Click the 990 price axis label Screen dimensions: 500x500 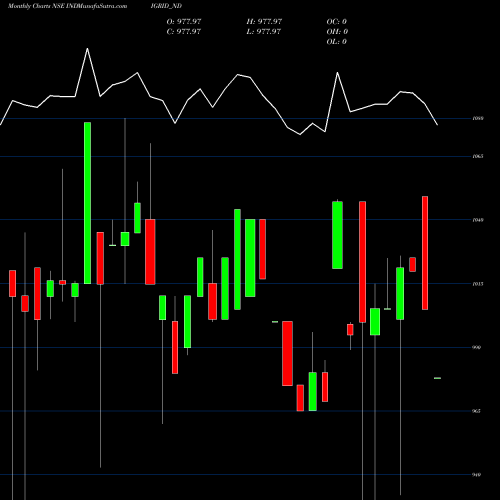[x=476, y=348]
